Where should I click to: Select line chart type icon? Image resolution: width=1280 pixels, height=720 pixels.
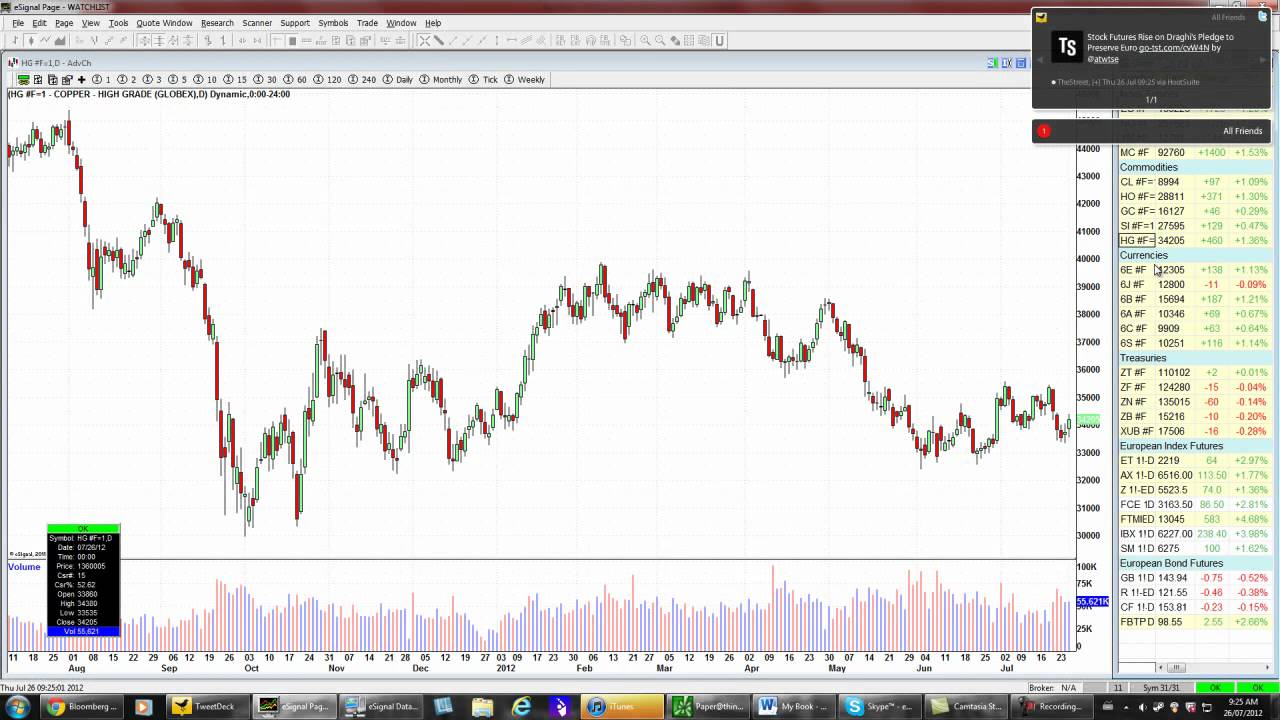pyautogui.click(x=46, y=41)
